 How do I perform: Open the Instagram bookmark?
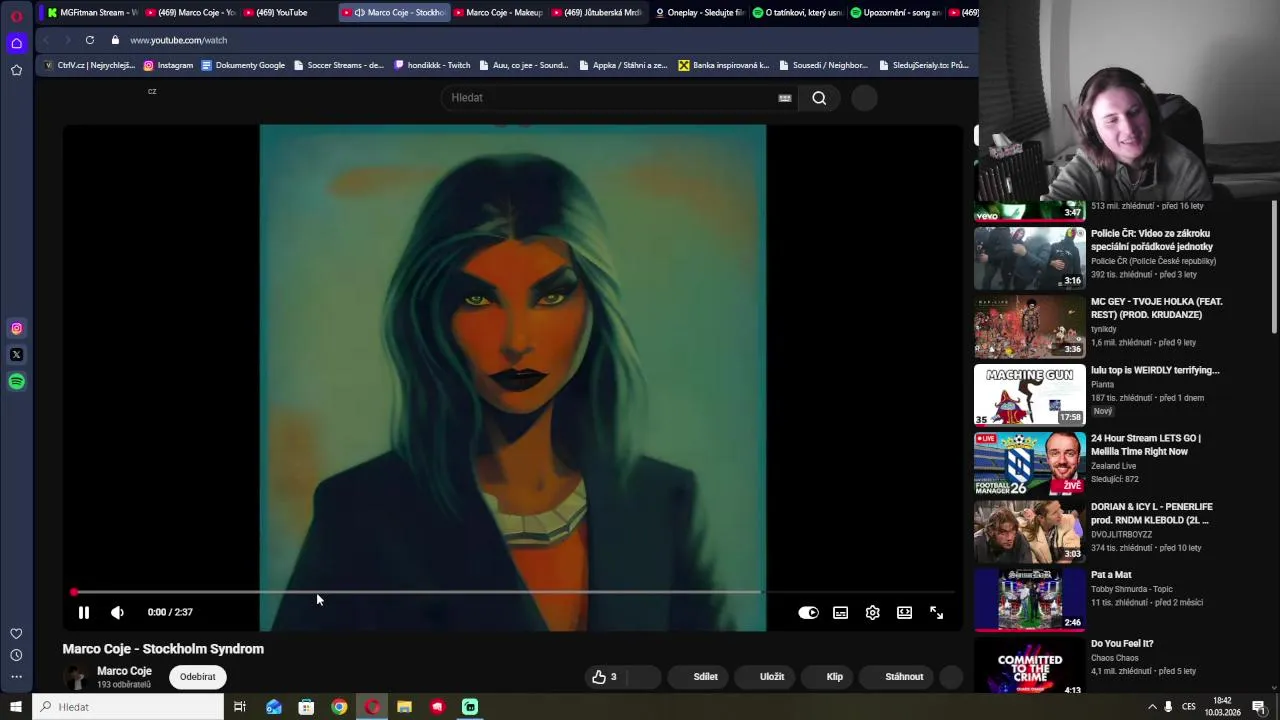[168, 65]
